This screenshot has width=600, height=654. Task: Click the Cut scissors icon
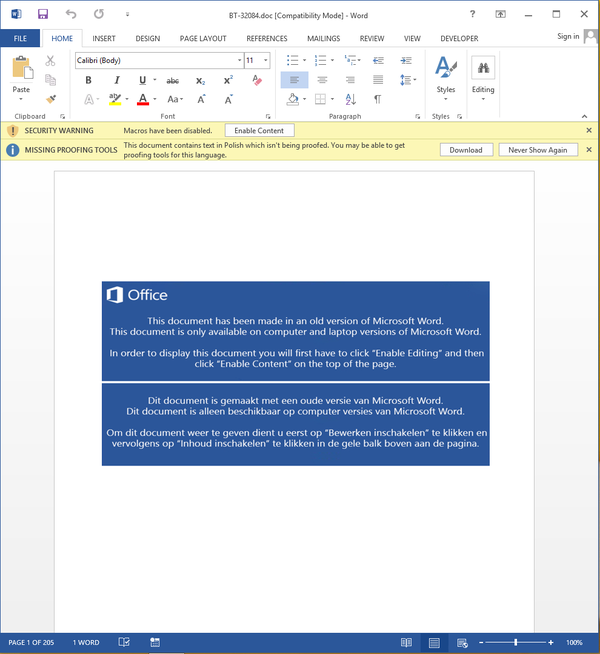click(x=50, y=61)
